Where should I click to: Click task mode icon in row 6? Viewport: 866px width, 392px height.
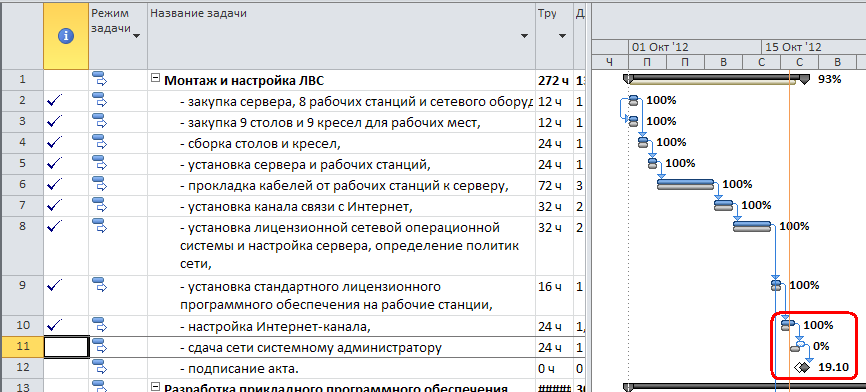point(99,184)
